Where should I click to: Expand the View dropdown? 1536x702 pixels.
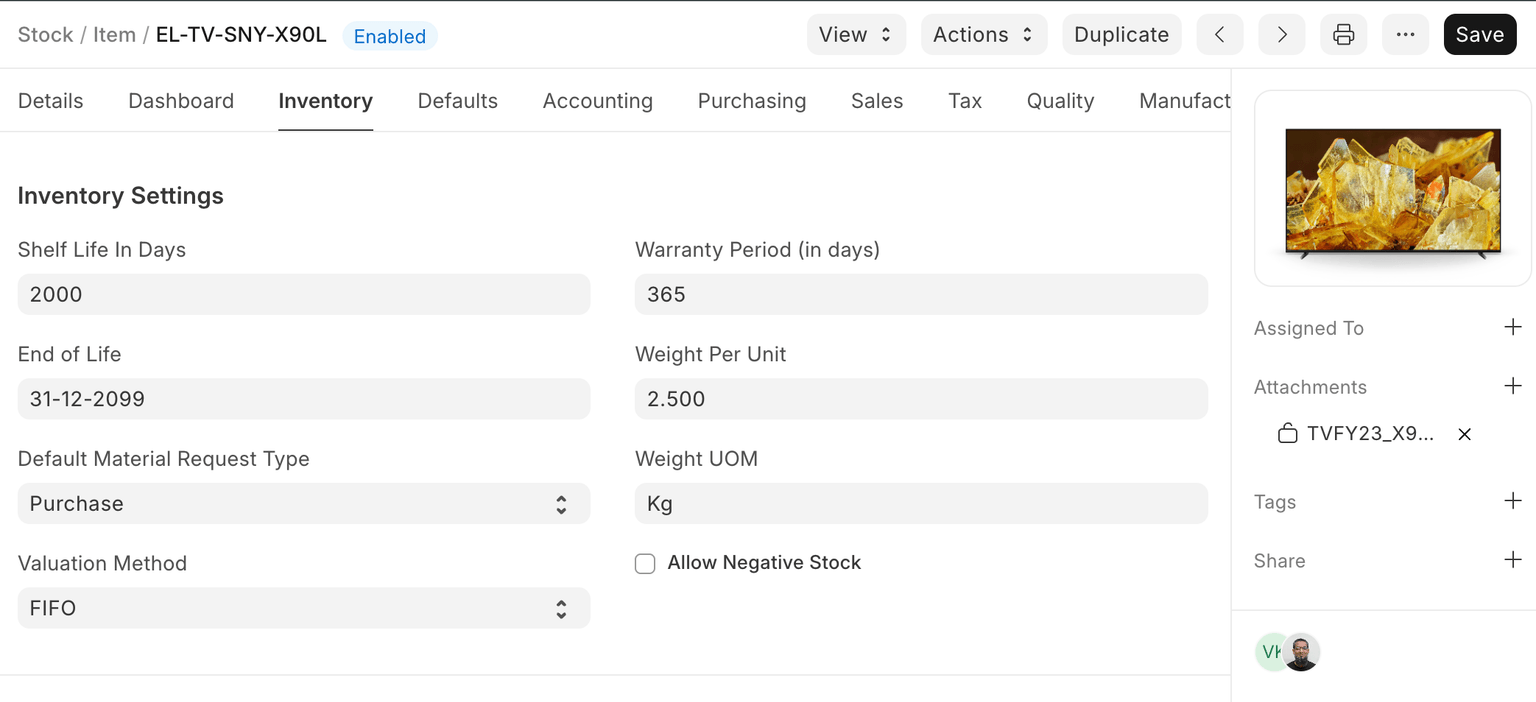coord(855,35)
